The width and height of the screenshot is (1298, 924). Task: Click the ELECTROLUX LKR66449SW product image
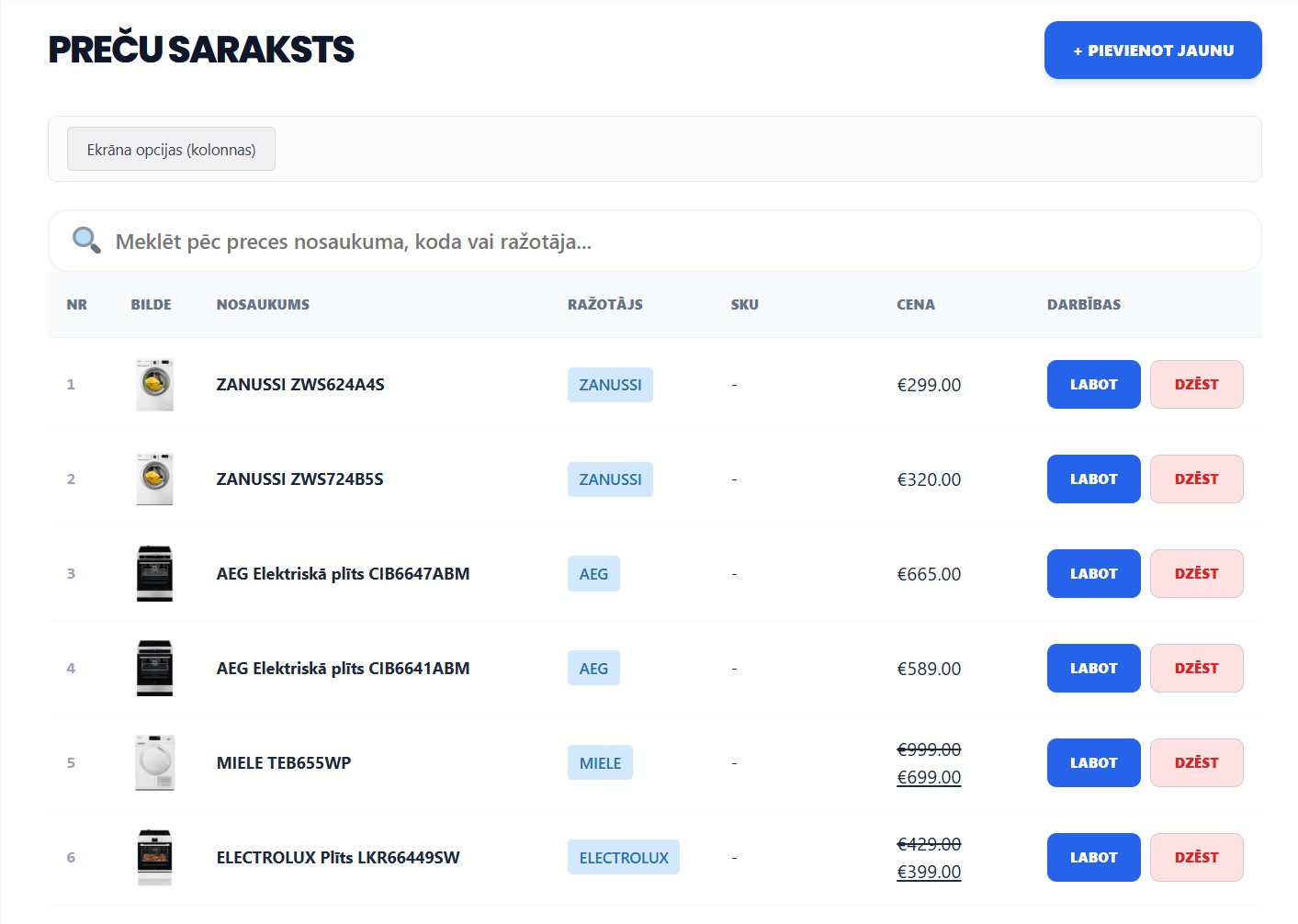[154, 857]
